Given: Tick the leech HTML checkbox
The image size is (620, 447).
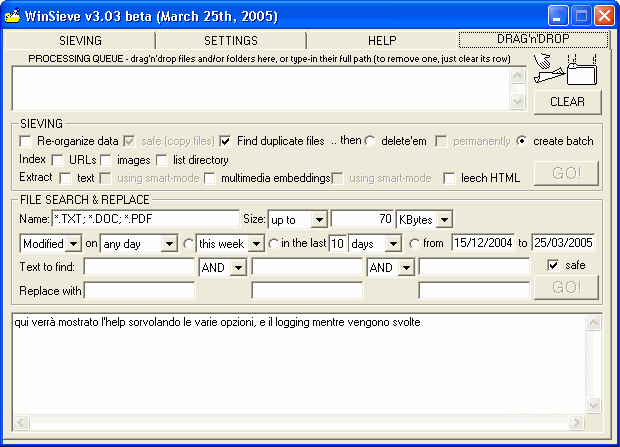Looking at the screenshot, I should [450, 178].
